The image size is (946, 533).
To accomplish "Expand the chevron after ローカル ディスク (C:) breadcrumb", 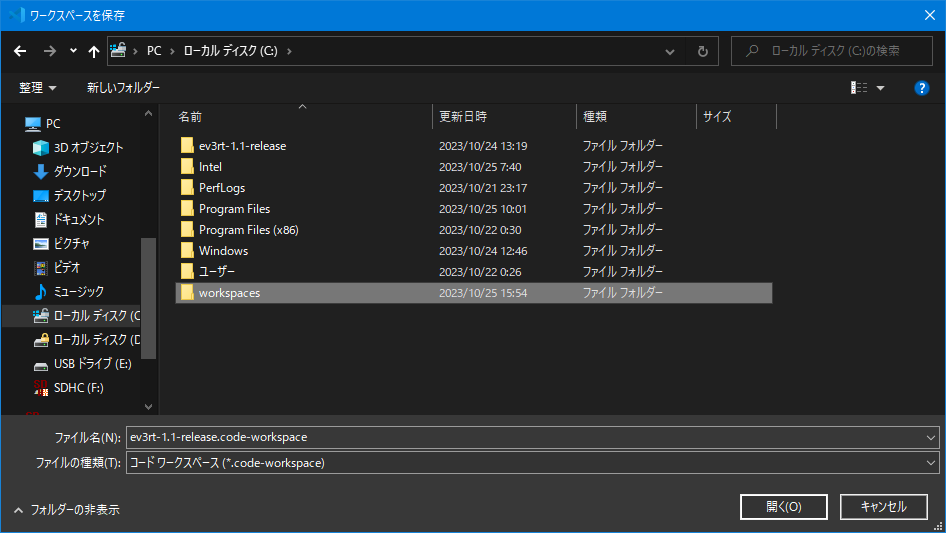I will (x=289, y=51).
